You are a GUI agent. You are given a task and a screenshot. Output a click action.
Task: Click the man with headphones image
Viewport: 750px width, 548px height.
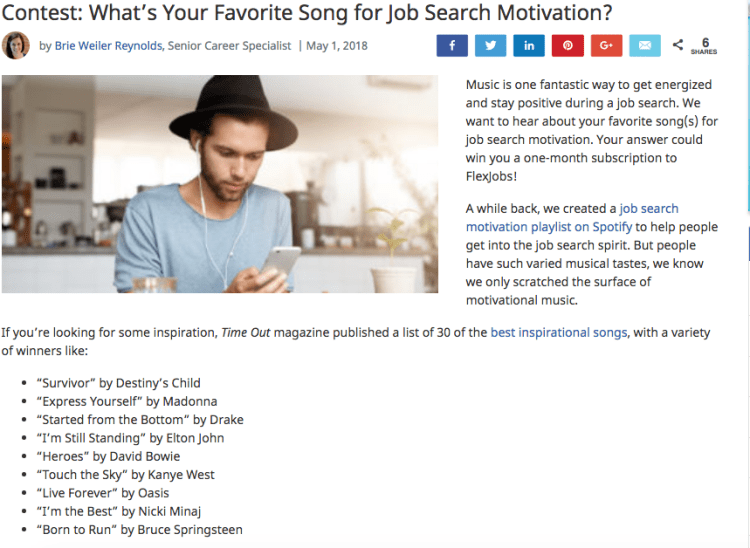point(220,184)
